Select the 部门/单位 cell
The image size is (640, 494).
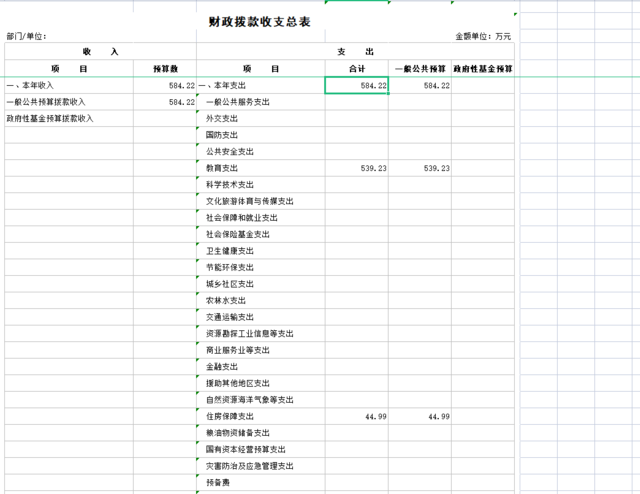coord(27,36)
